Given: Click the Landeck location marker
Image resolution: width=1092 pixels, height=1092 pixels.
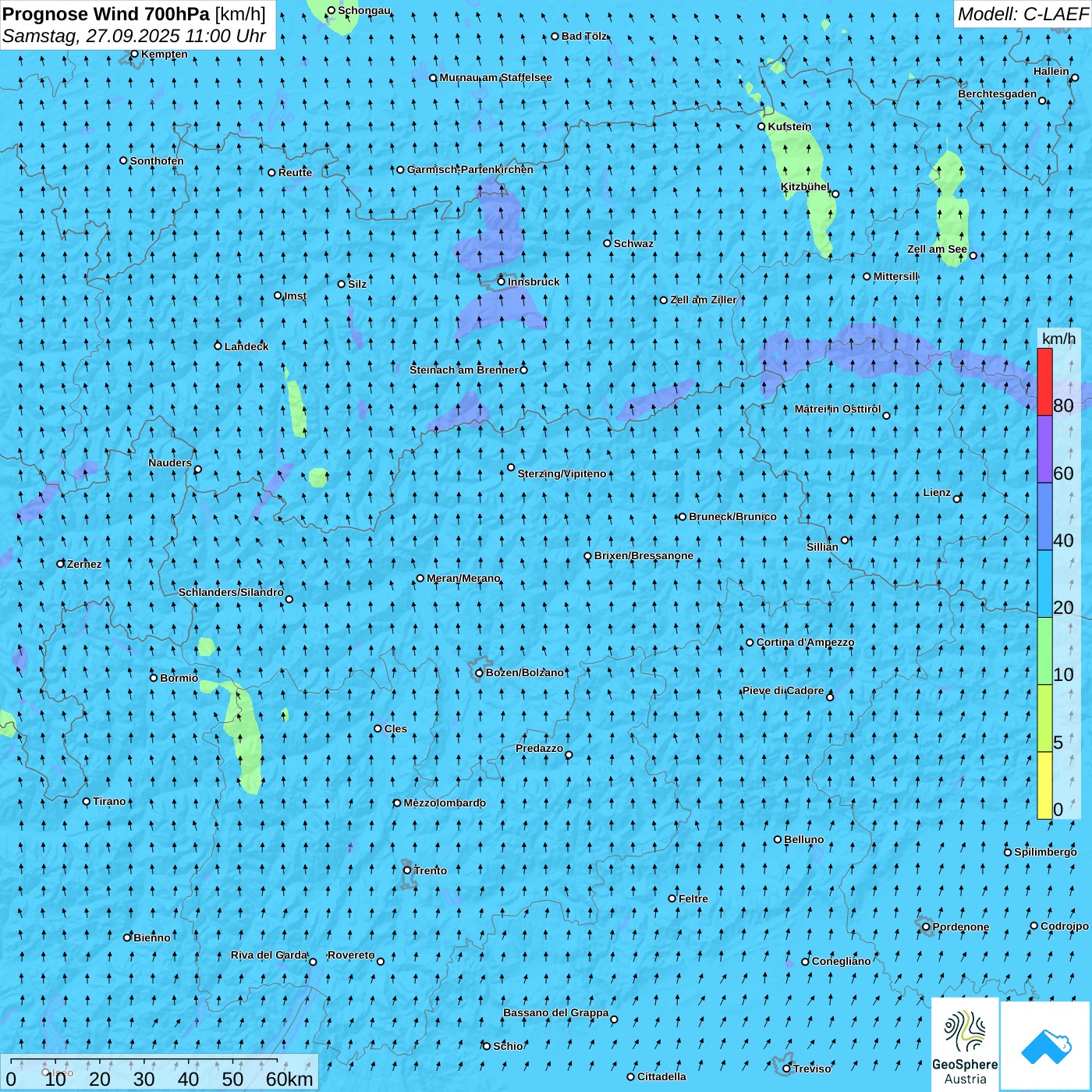Looking at the screenshot, I should tap(218, 346).
